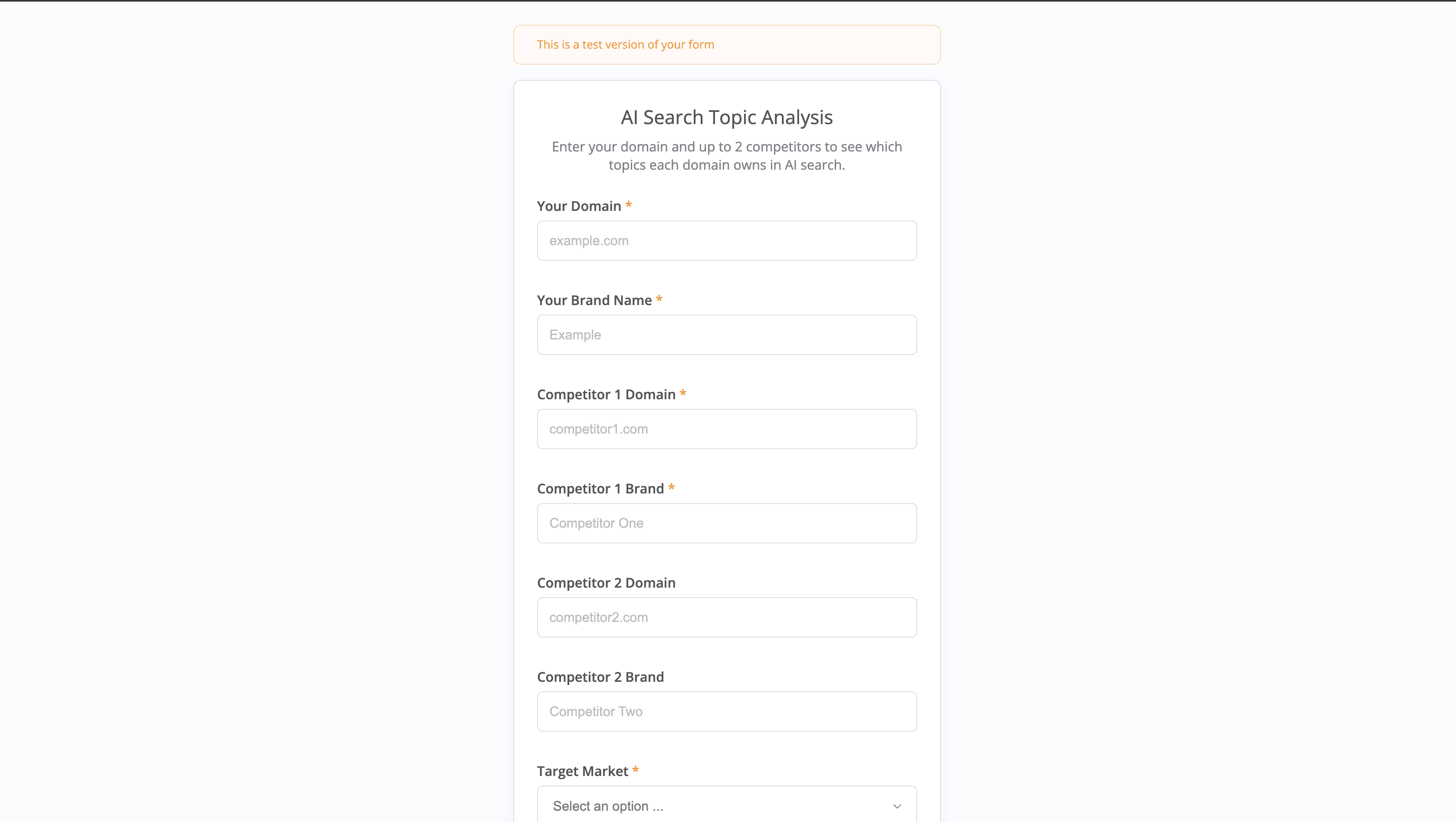Focus the Competitor 2 Brand text box
Viewport: 1456px width, 822px height.
(x=726, y=711)
